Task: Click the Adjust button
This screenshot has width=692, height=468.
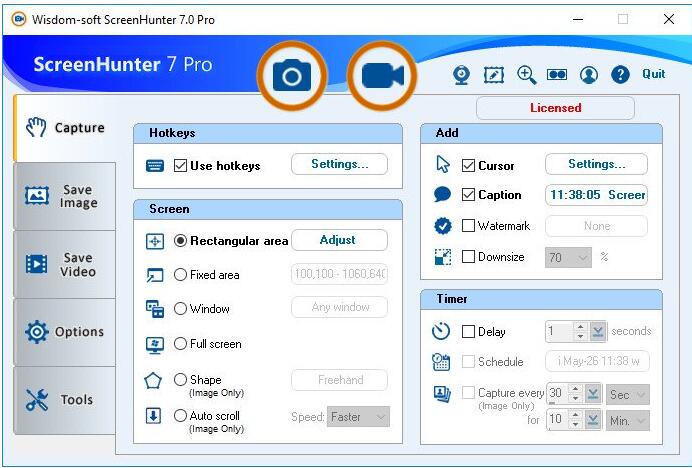Action: [x=339, y=240]
